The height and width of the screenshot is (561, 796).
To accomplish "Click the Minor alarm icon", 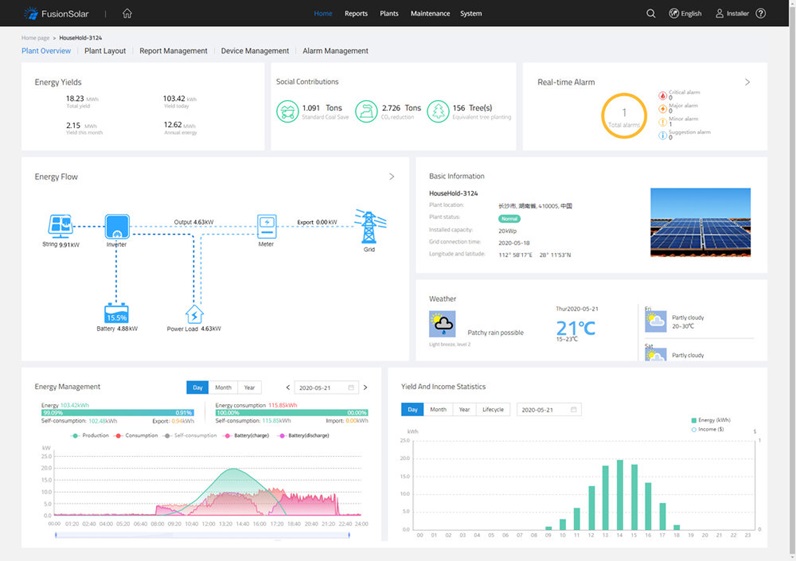I will tap(662, 122).
